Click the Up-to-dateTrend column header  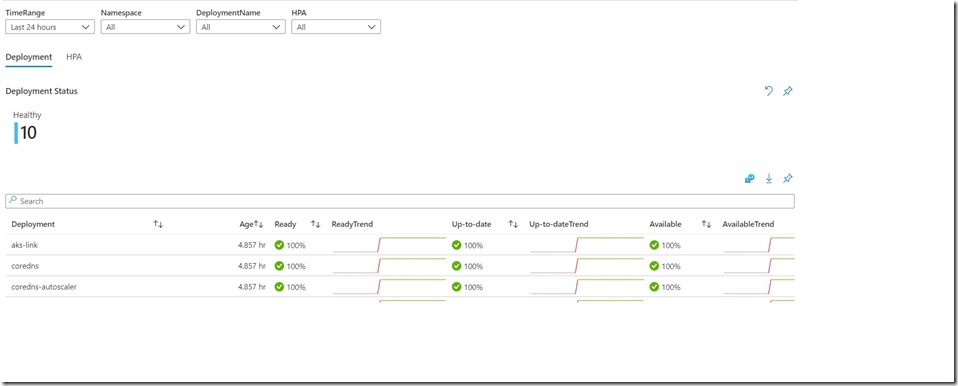pos(558,224)
